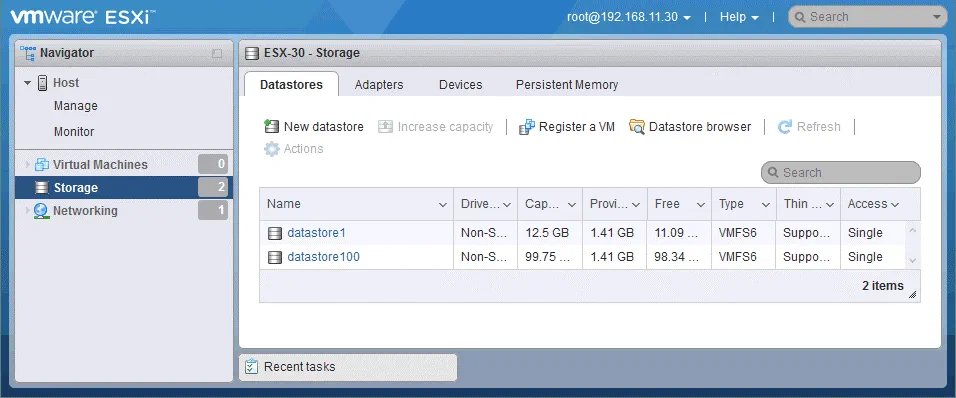Switch to the Adapters tab
The width and height of the screenshot is (956, 398).
pyautogui.click(x=379, y=85)
